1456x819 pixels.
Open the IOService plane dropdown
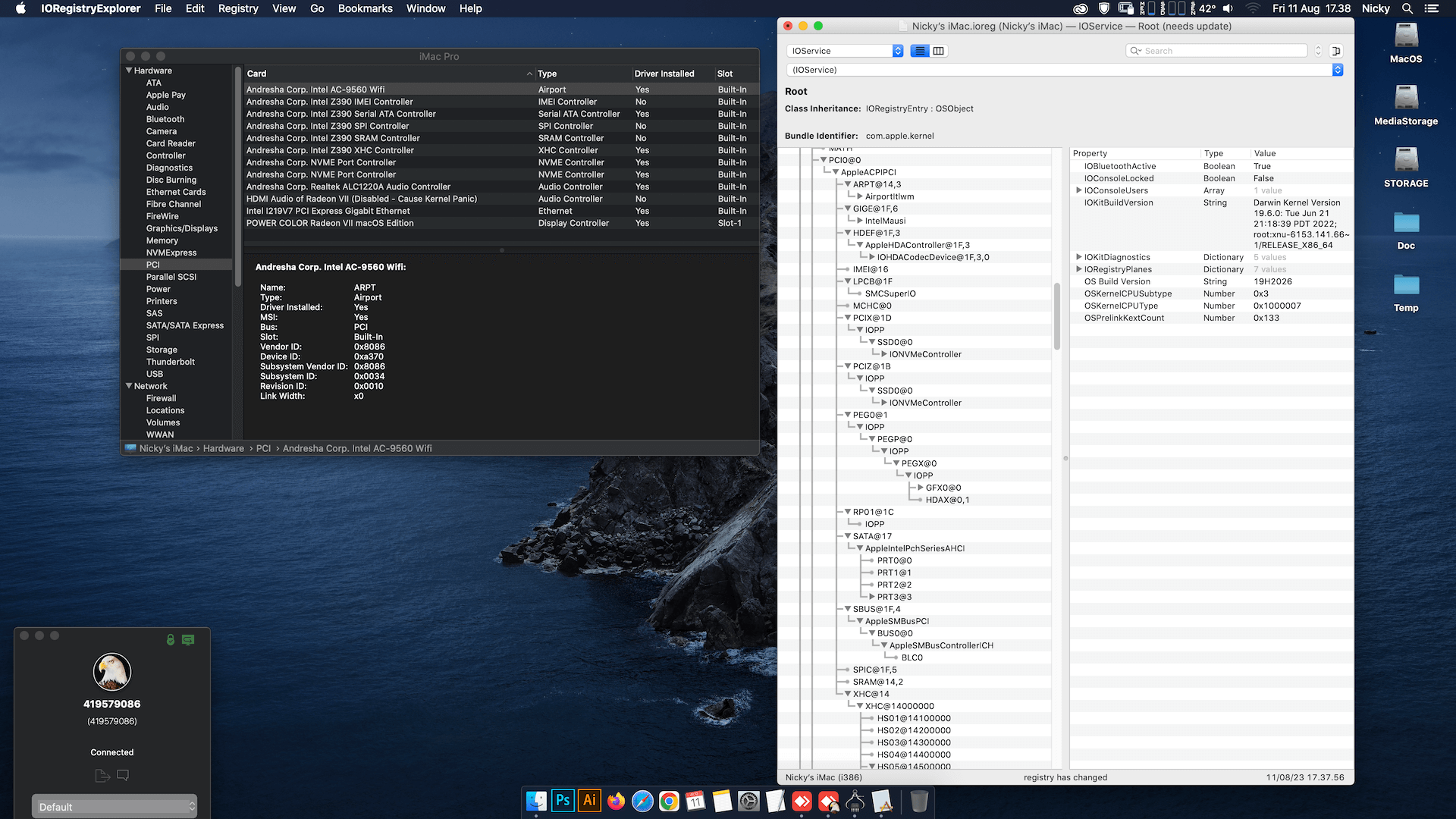[x=846, y=51]
